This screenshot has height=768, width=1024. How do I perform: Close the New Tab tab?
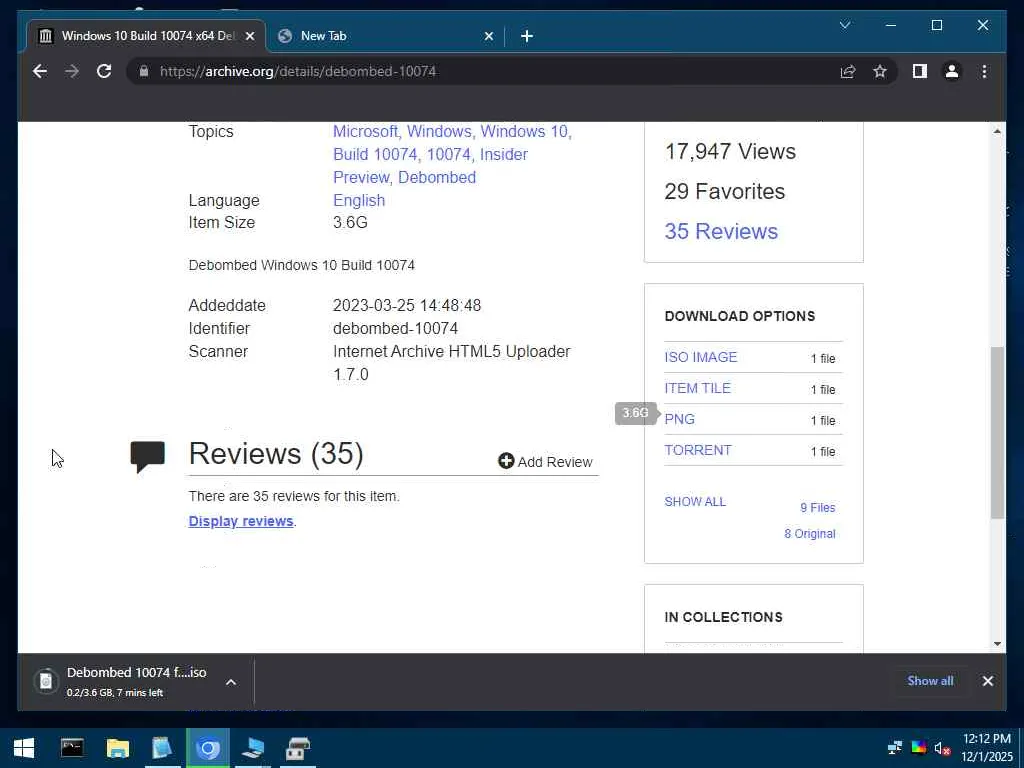pyautogui.click(x=488, y=36)
